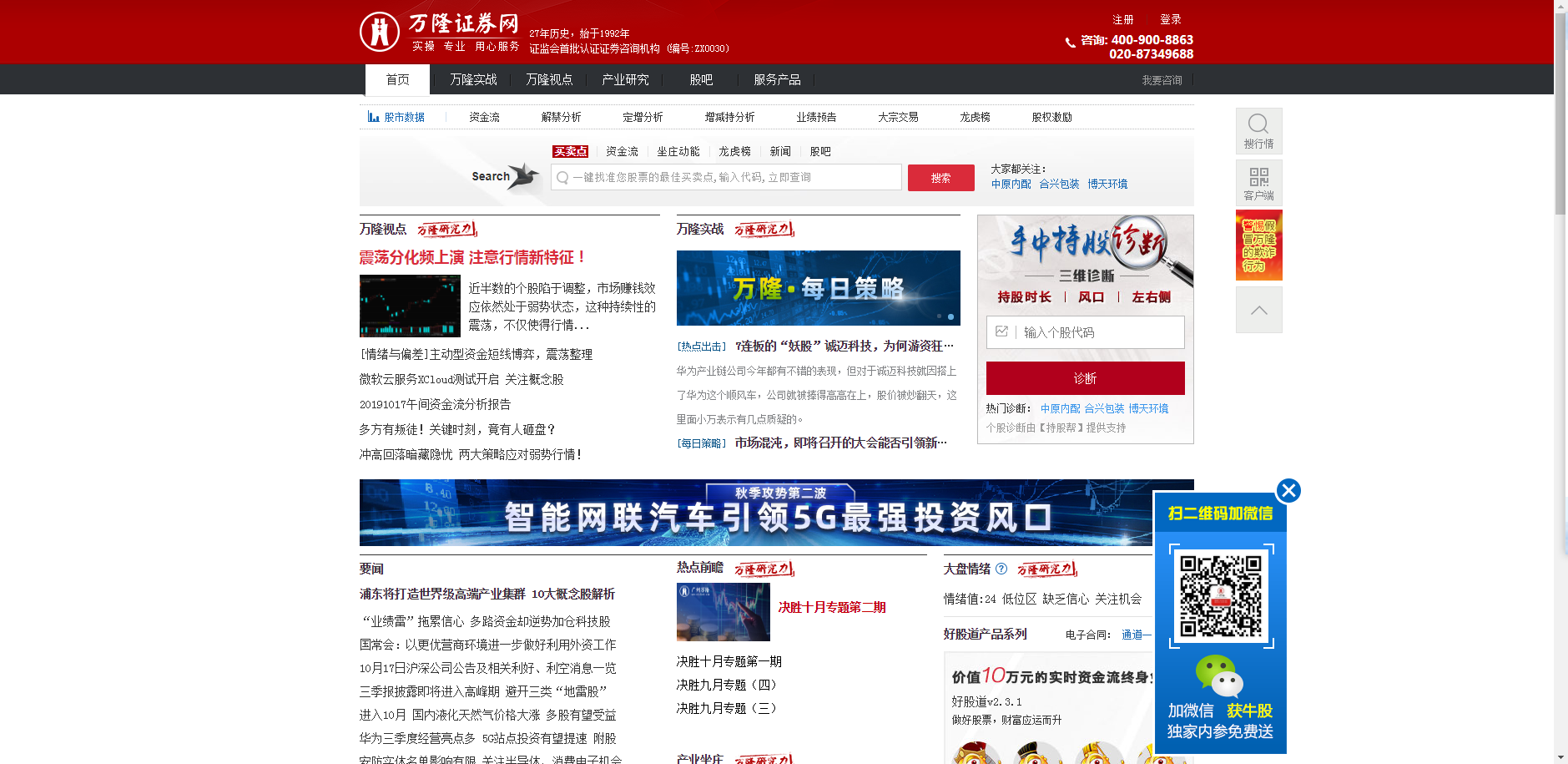Screen dimensions: 1568x764
Task: Focus the stock code search field
Action: 726,177
